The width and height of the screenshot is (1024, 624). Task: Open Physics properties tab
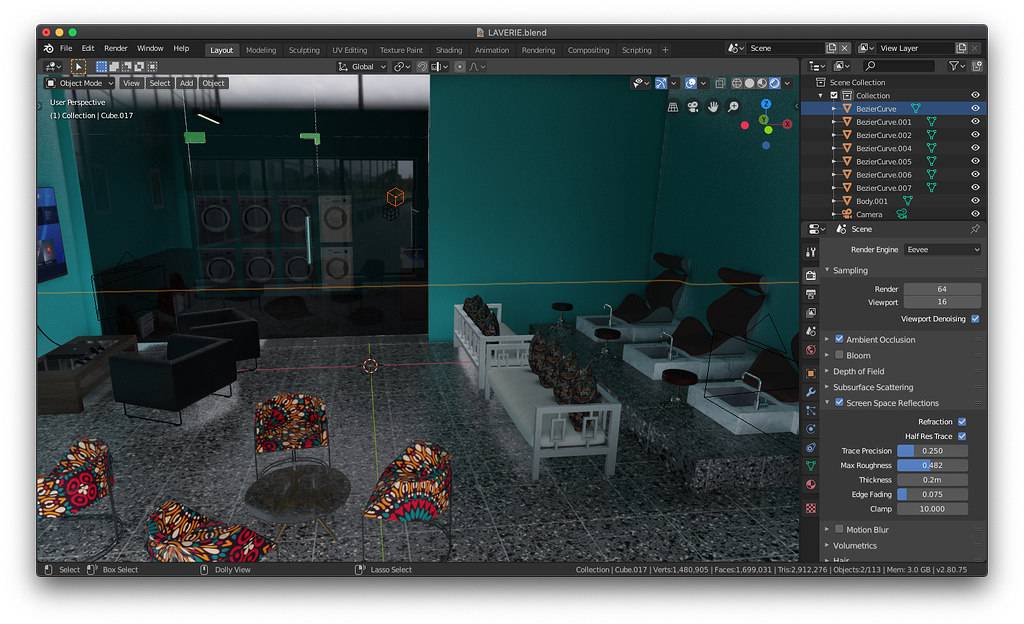point(810,429)
